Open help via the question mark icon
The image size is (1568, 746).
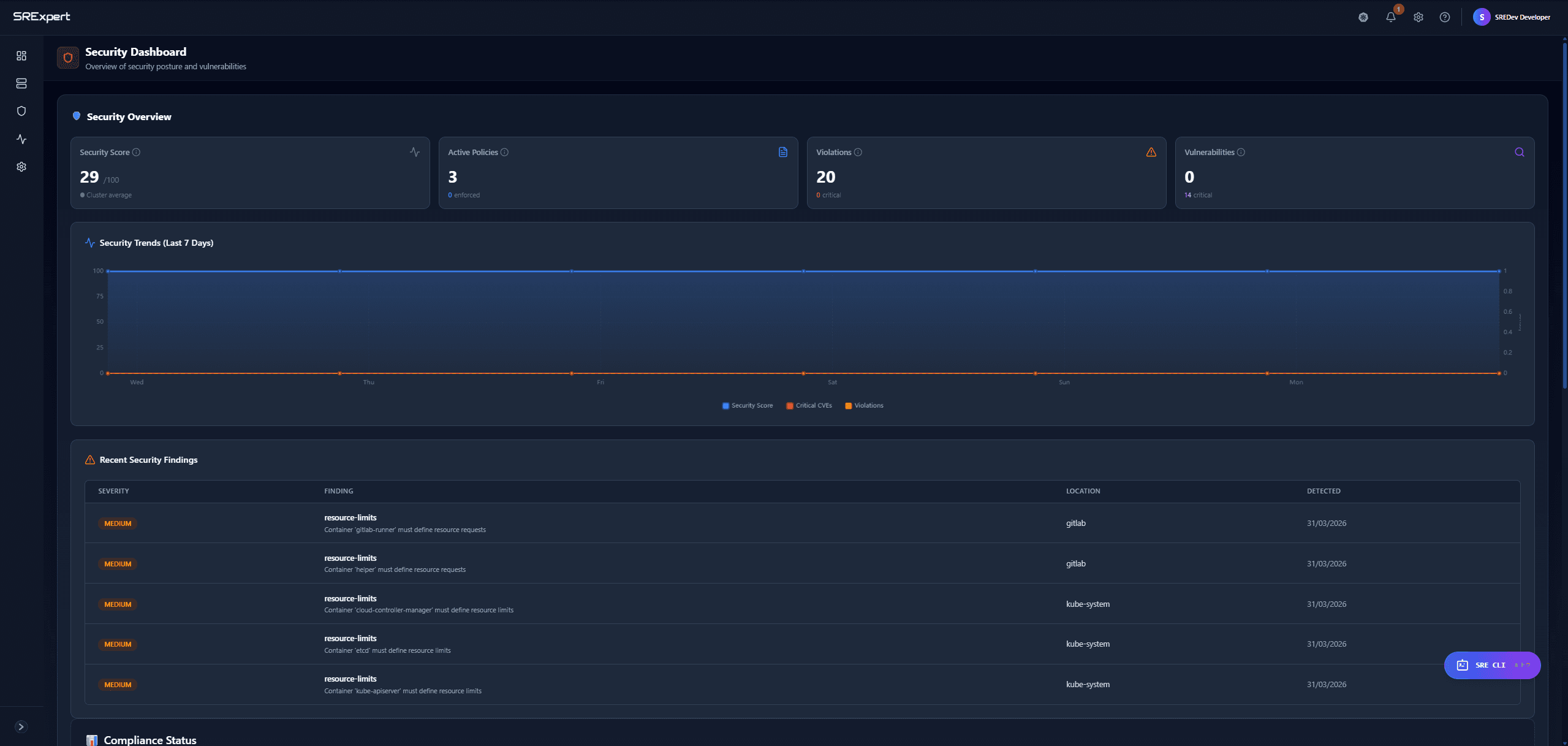(x=1445, y=17)
